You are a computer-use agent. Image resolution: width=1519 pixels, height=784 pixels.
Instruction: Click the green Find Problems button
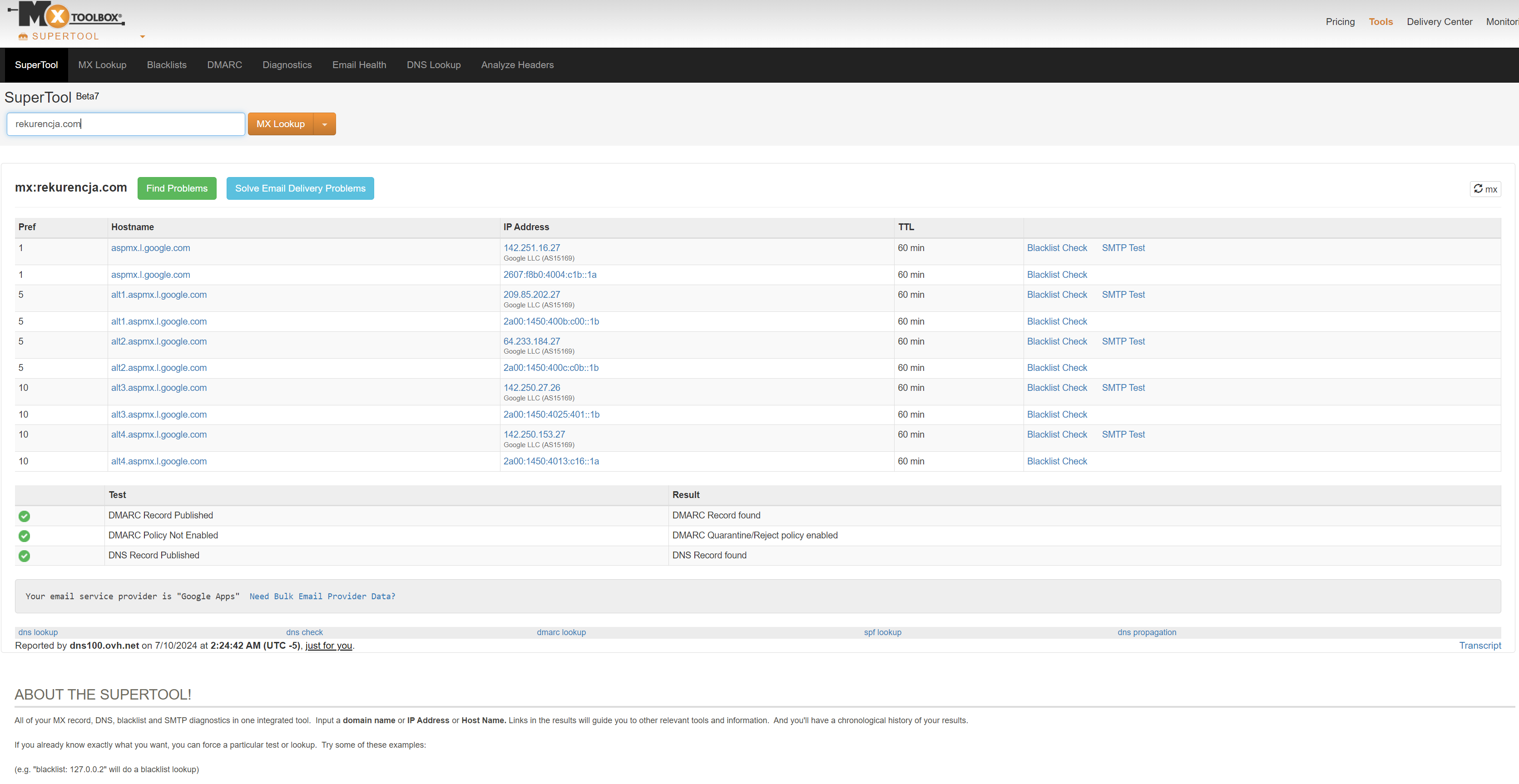[x=177, y=189]
